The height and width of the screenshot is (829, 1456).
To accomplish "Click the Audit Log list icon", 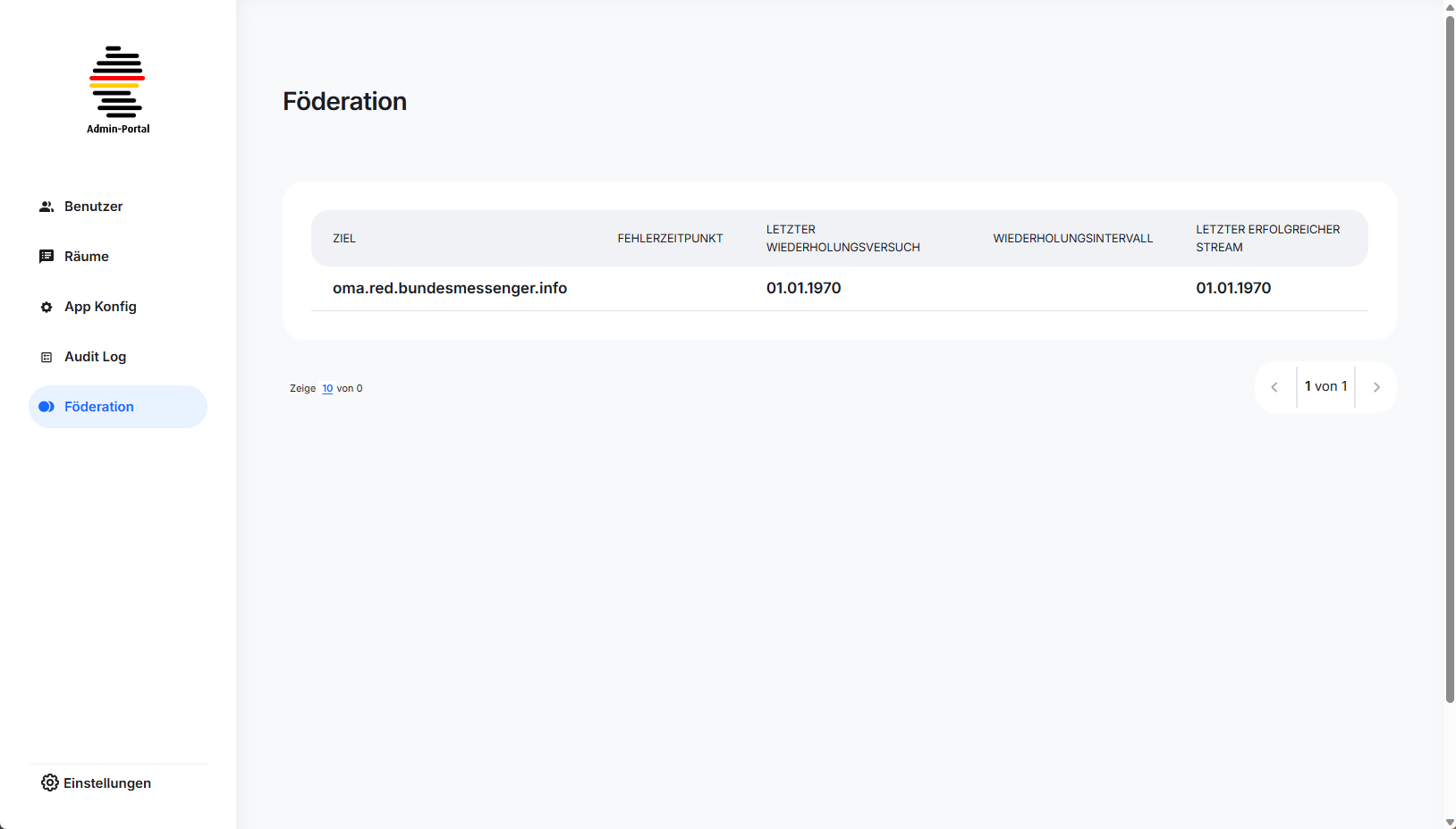I will 47,357.
